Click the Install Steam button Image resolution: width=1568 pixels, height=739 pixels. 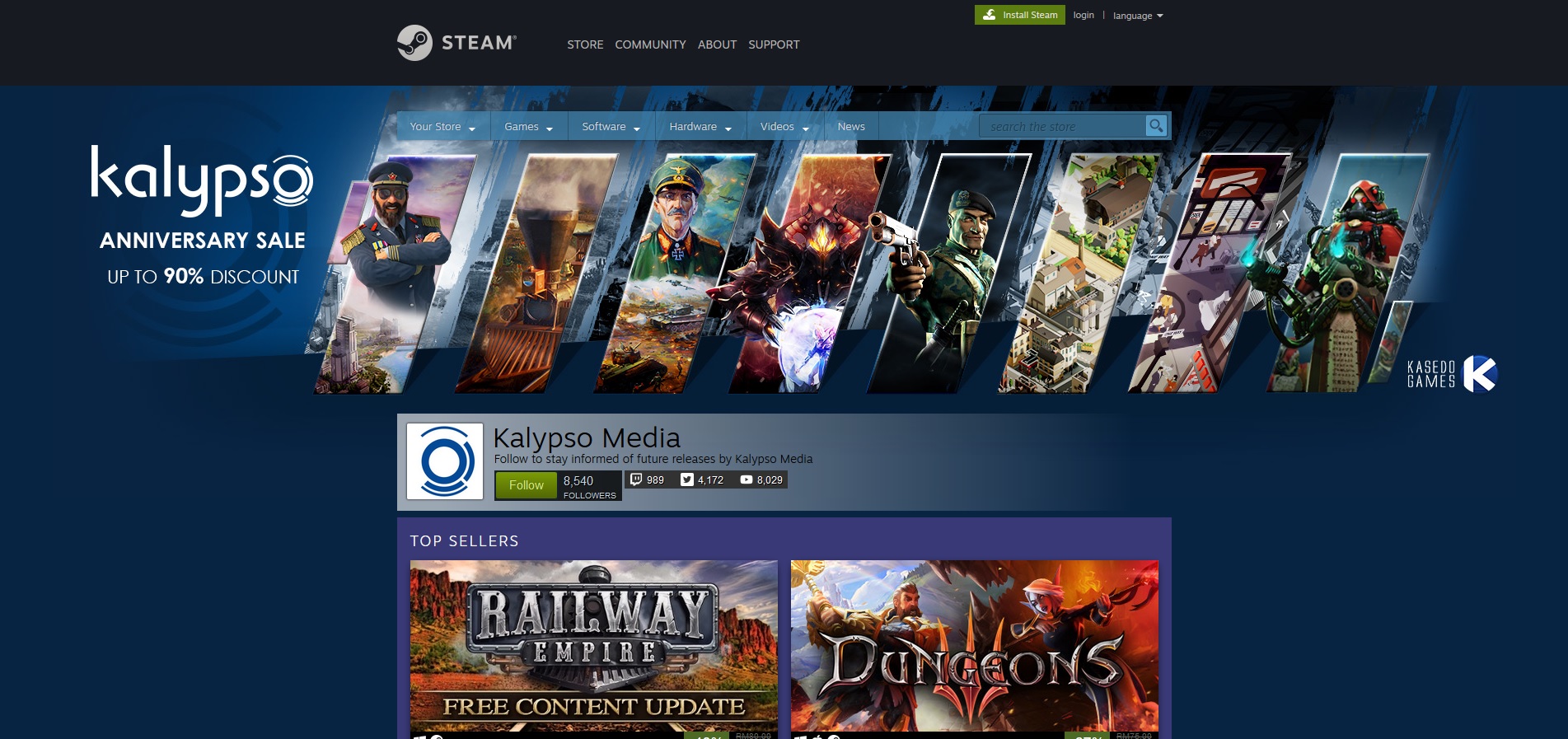(x=1020, y=15)
